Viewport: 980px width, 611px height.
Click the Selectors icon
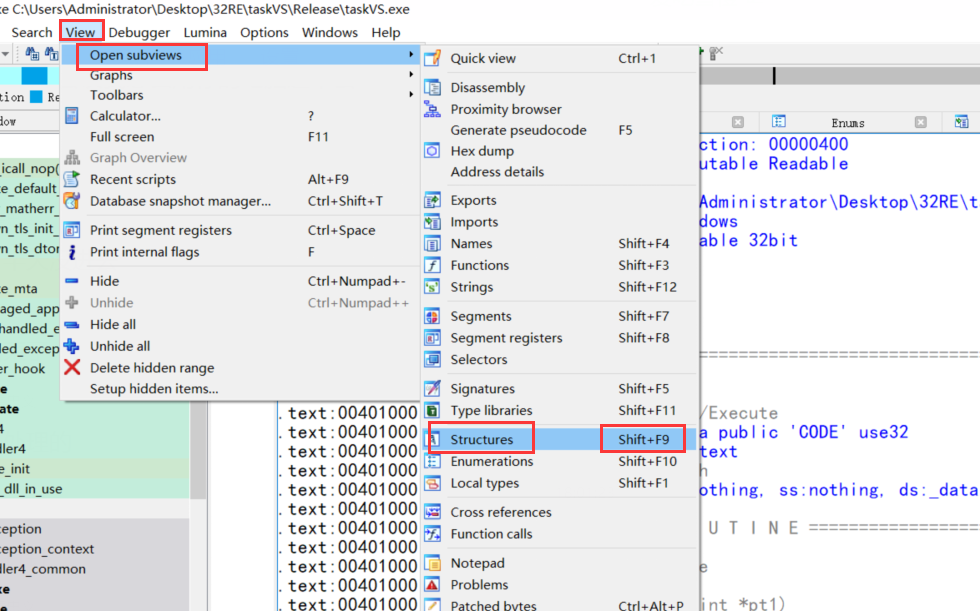click(x=432, y=359)
